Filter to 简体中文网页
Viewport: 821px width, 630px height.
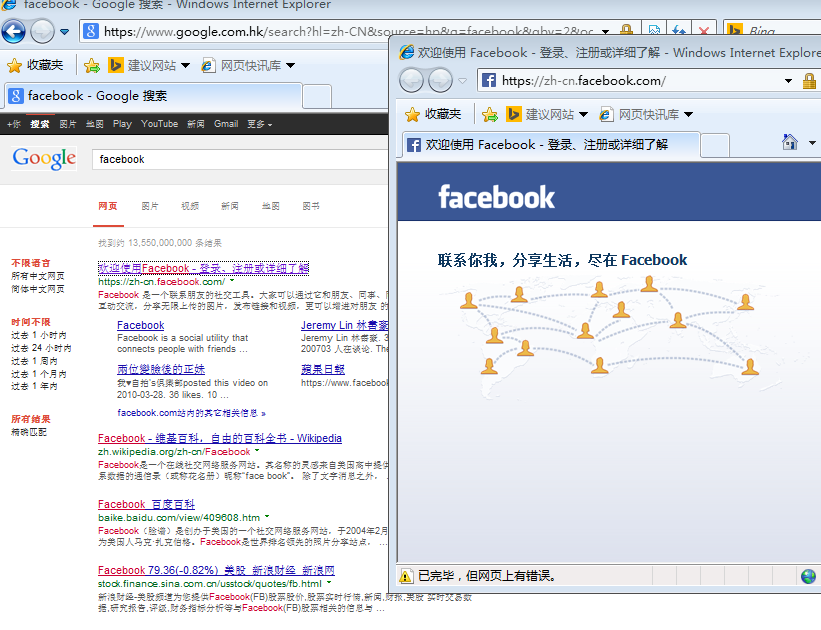tap(38, 289)
